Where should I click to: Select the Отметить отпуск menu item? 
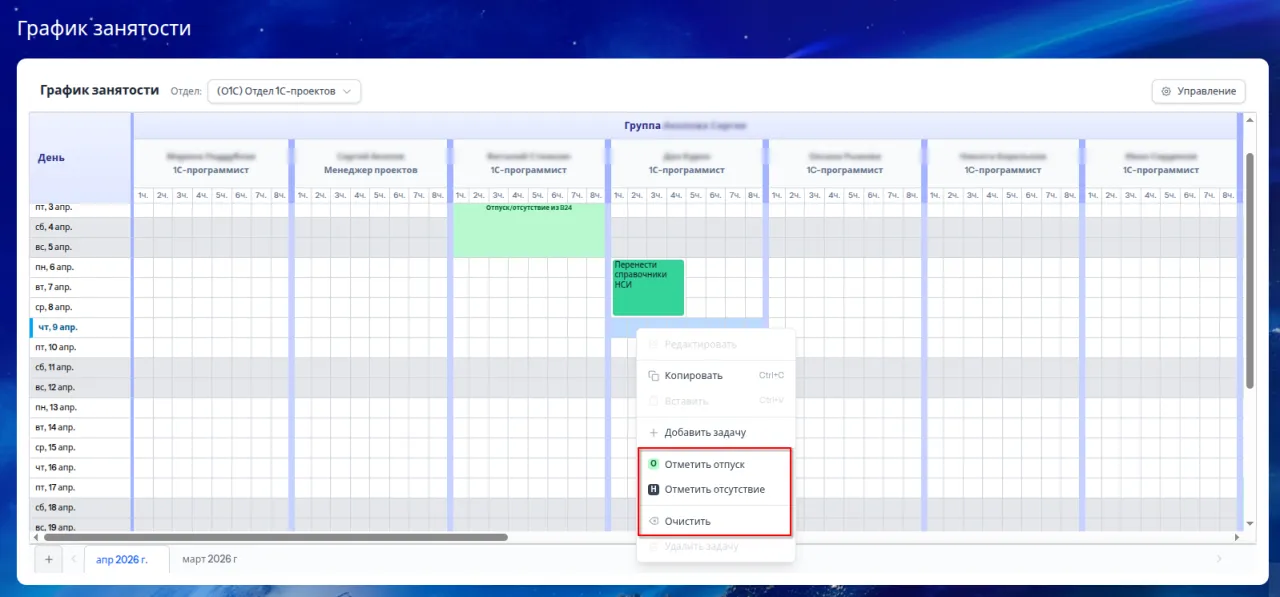pyautogui.click(x=704, y=464)
